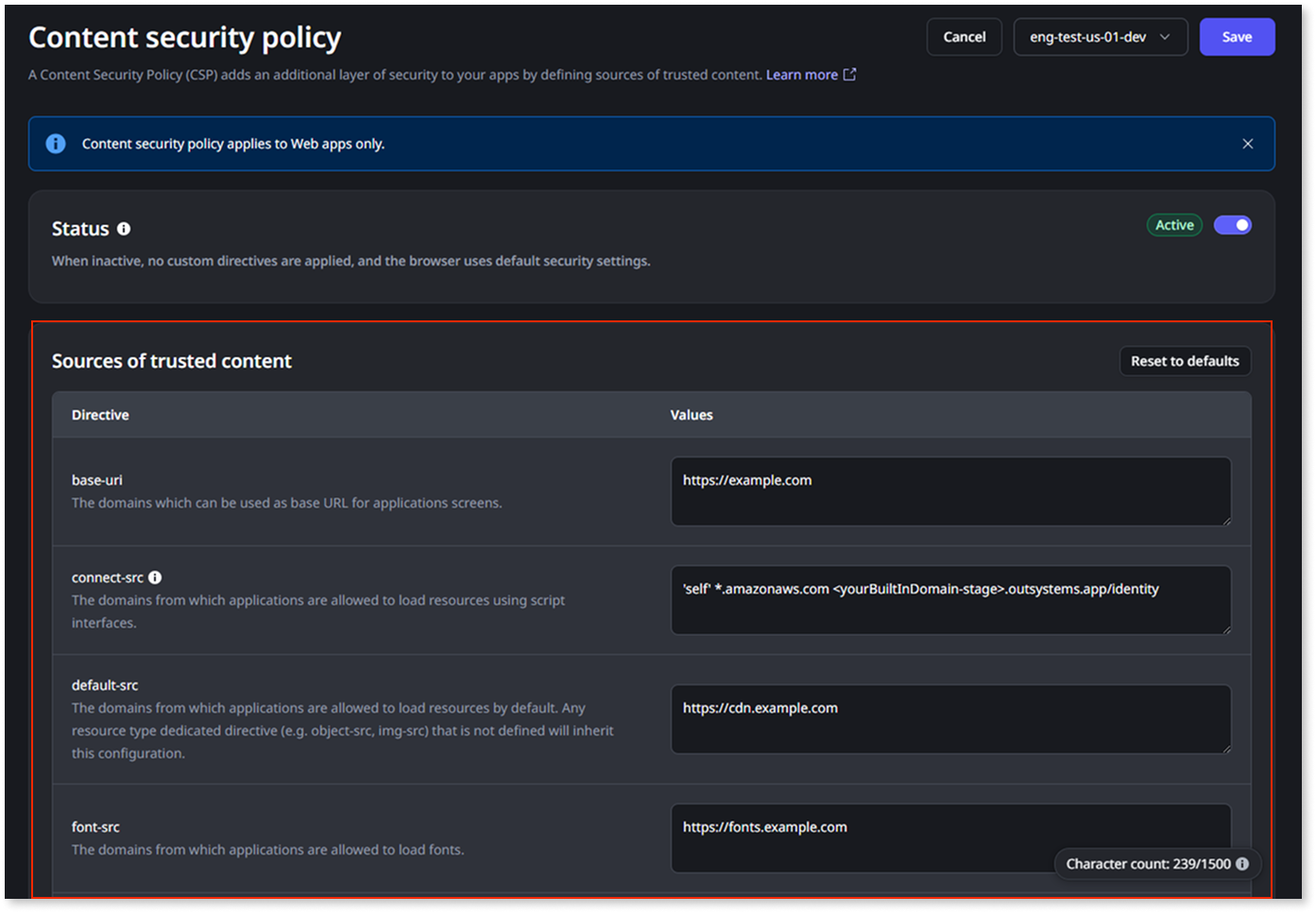Click the info icon in the blue banner
1316x913 pixels.
(55, 143)
